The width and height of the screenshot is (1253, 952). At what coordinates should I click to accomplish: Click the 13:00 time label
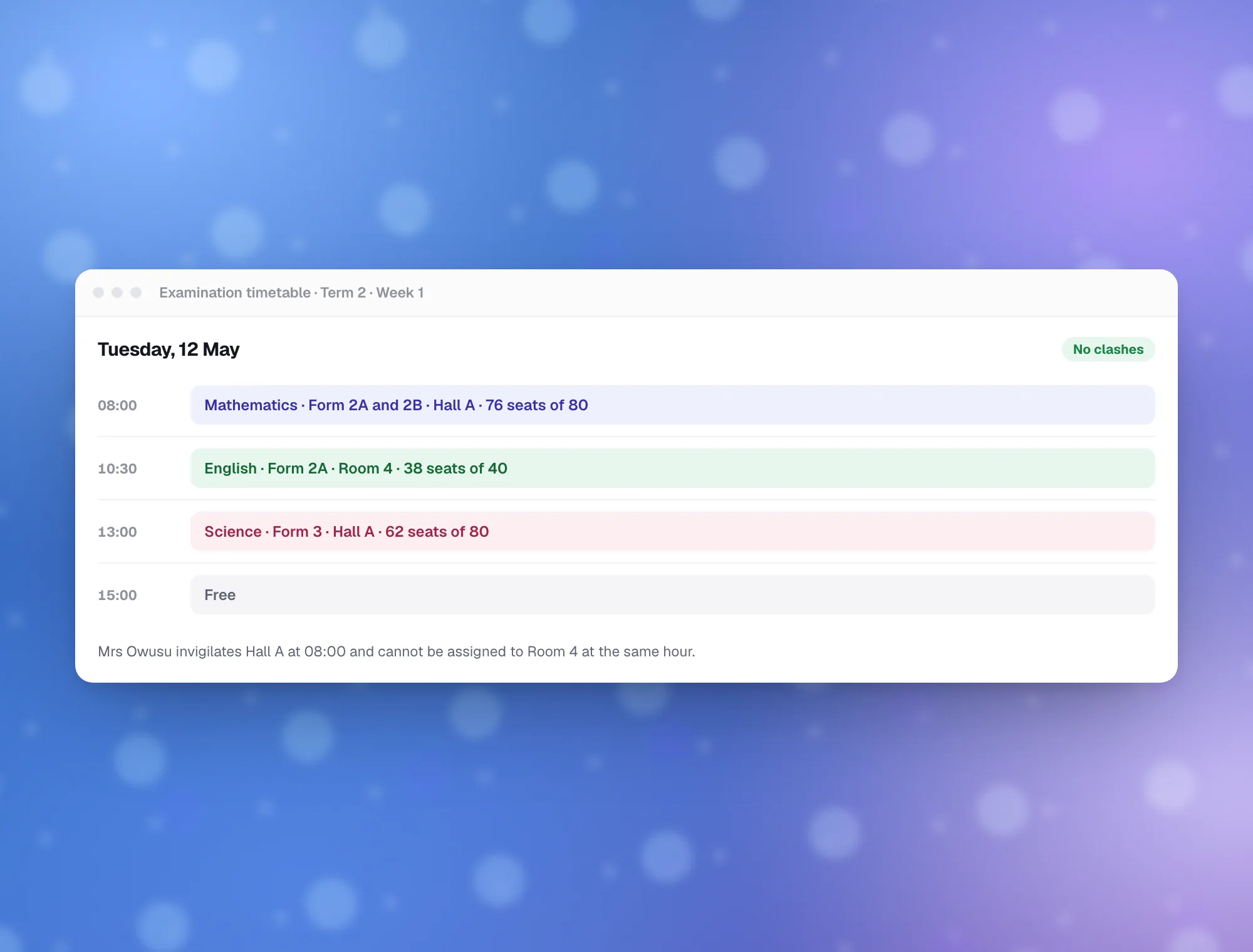pos(117,532)
